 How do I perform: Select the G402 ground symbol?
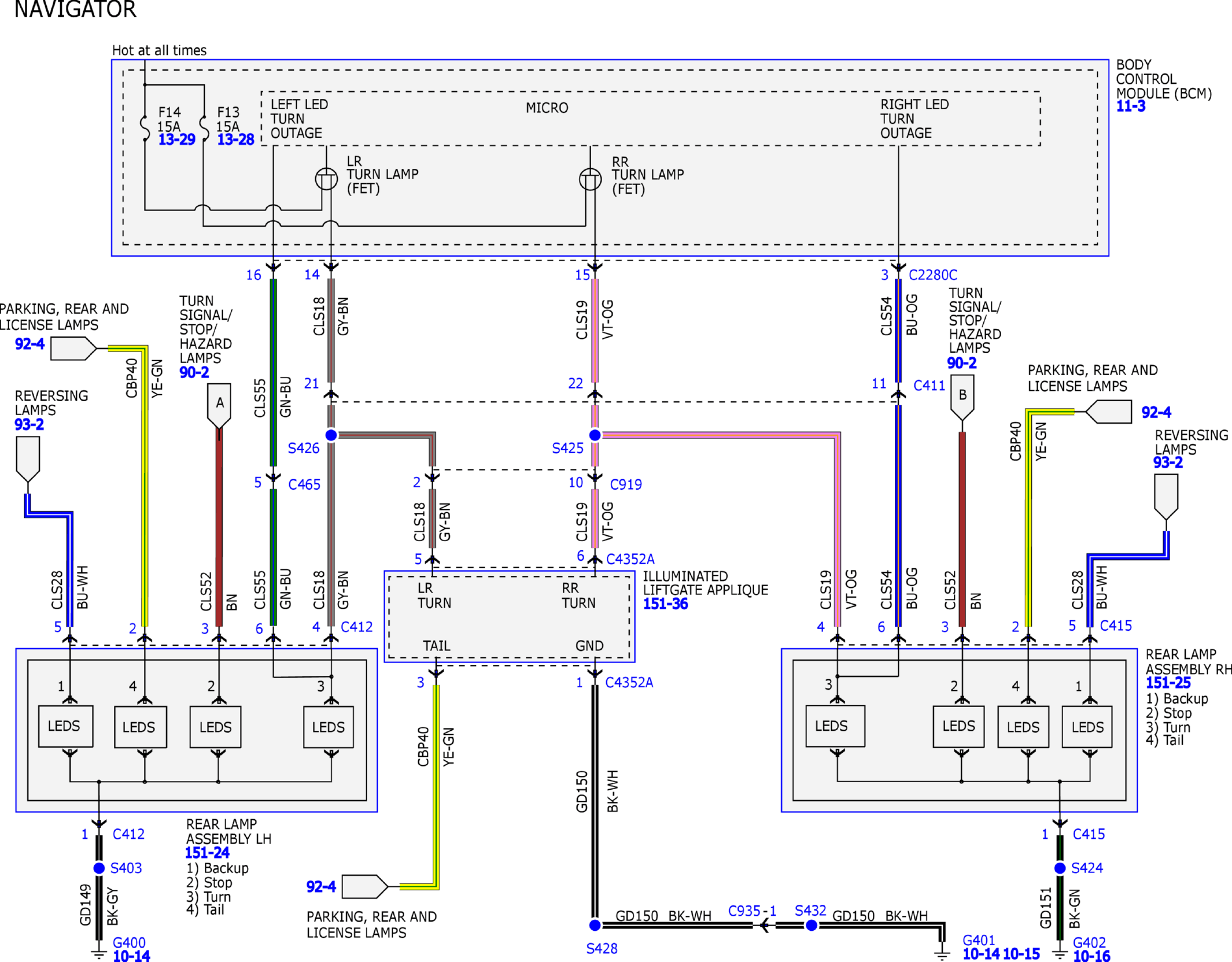(1060, 953)
